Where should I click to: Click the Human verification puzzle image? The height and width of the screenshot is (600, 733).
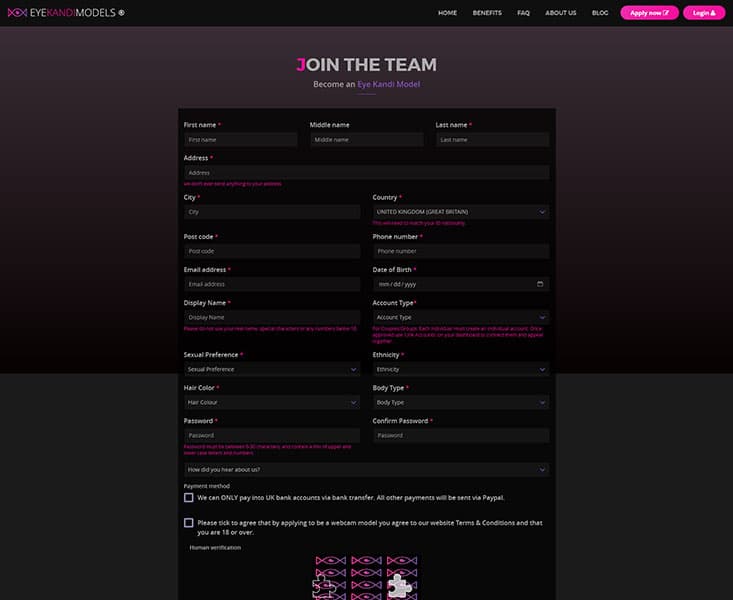click(x=366, y=577)
